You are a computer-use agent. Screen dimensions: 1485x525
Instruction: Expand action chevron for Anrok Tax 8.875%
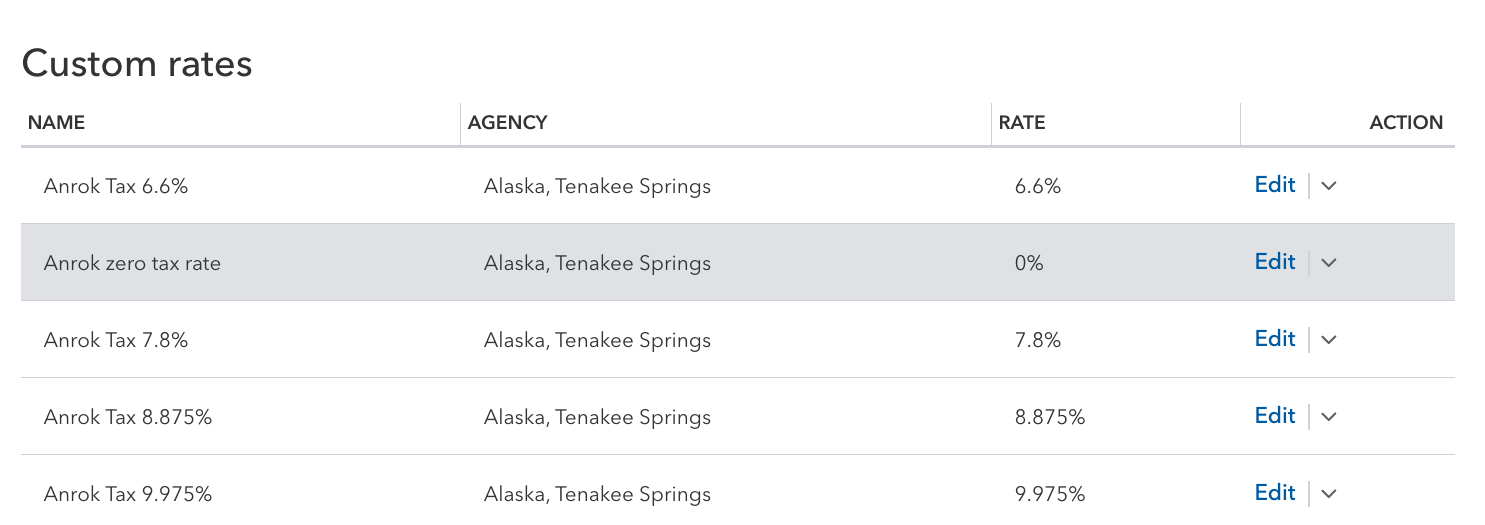(1329, 417)
